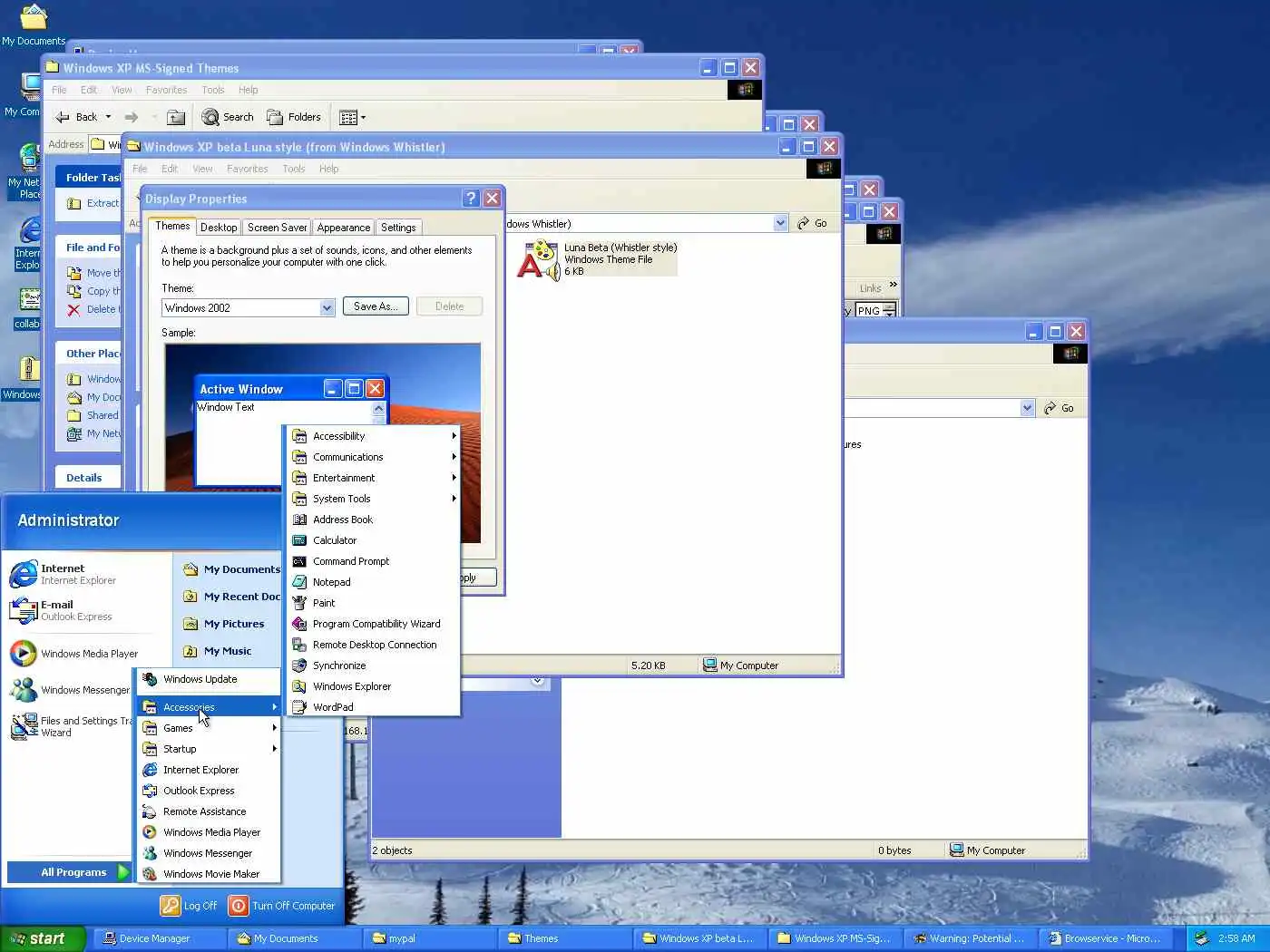Launch Notepad from Accessories menu

tap(373, 582)
